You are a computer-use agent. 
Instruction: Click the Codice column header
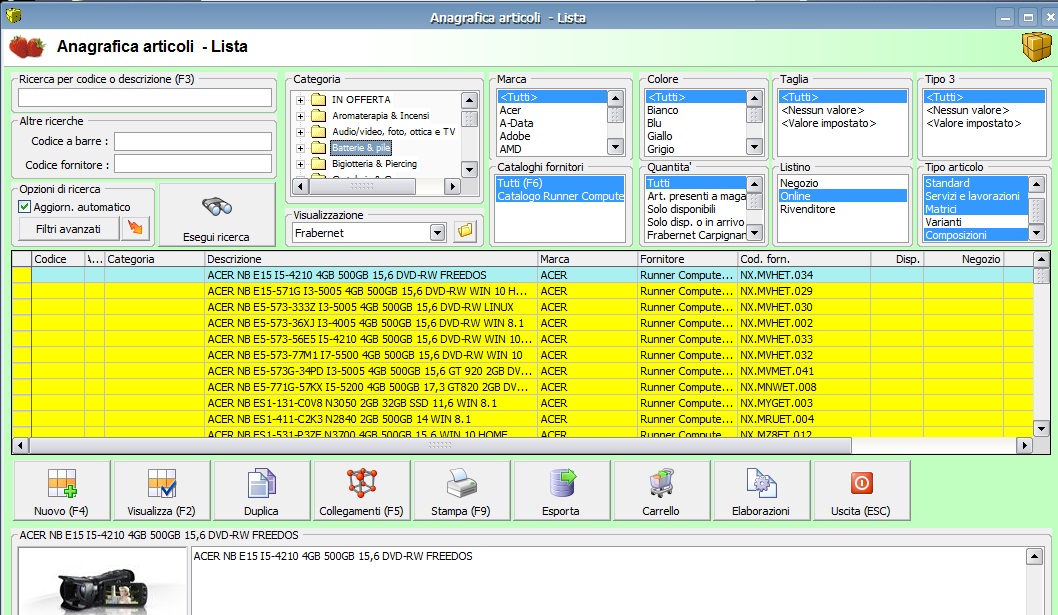(x=58, y=259)
